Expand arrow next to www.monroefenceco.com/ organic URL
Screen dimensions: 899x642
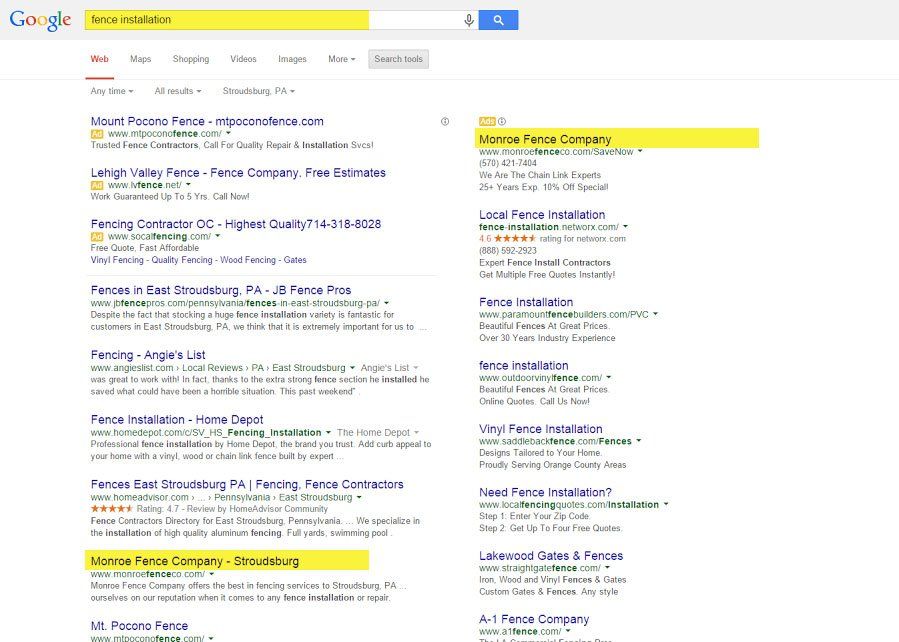(x=212, y=574)
